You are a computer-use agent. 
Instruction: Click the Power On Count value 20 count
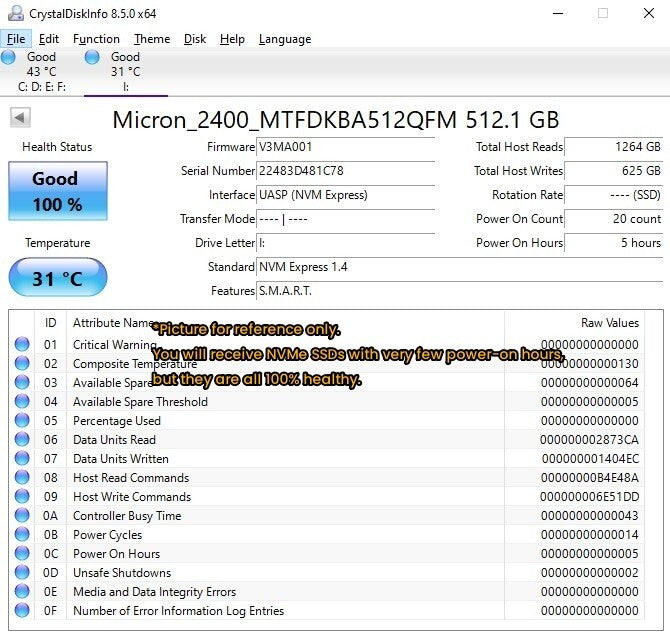[613, 219]
